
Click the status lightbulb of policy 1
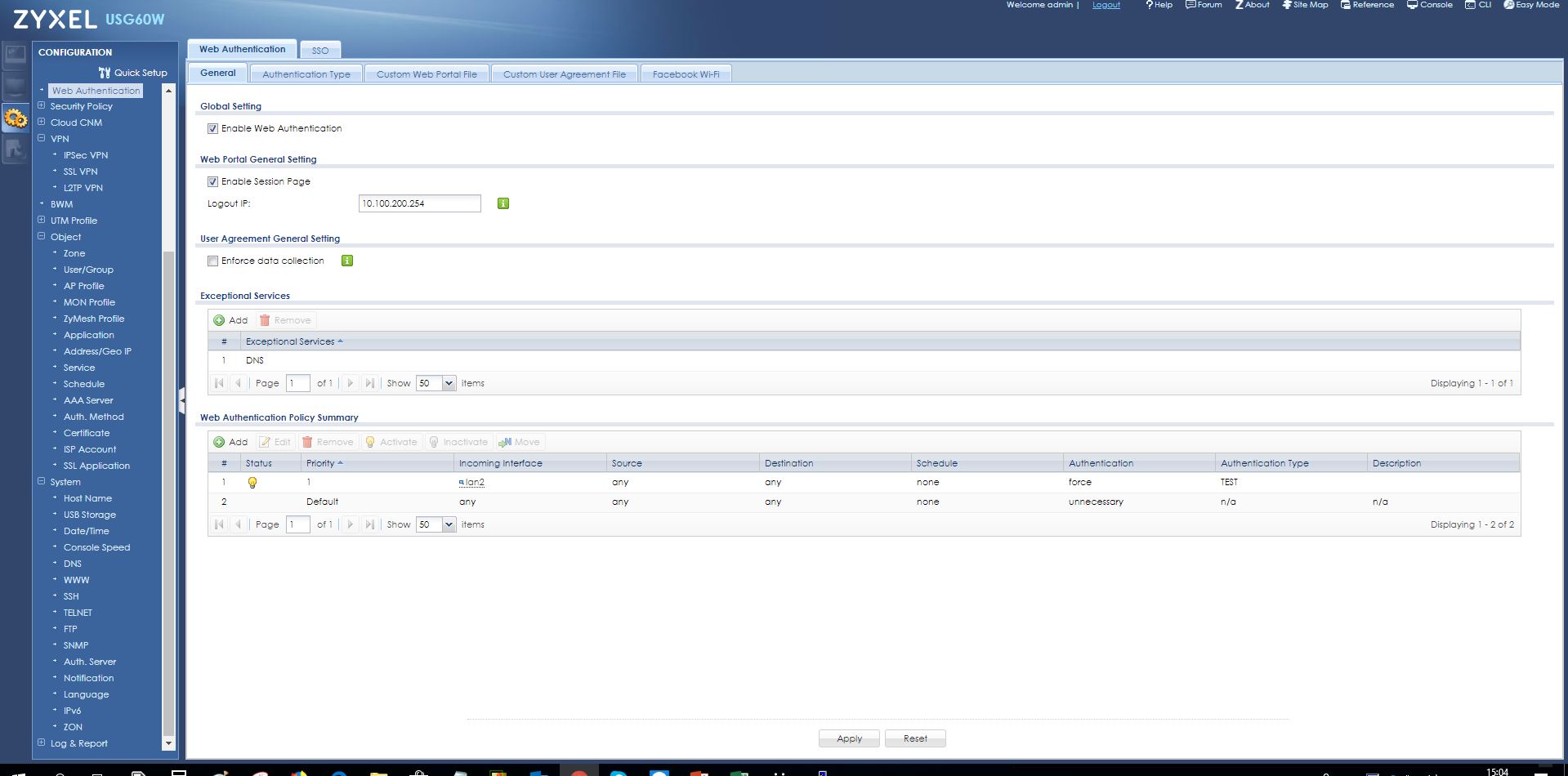tap(252, 483)
